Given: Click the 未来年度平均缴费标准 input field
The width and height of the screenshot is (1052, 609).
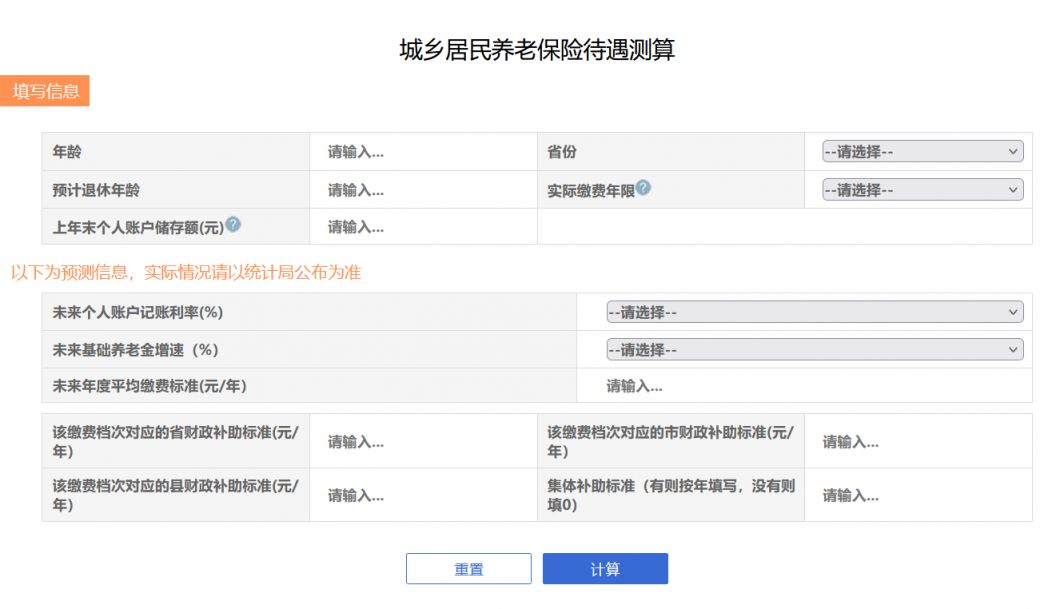Looking at the screenshot, I should [x=810, y=387].
